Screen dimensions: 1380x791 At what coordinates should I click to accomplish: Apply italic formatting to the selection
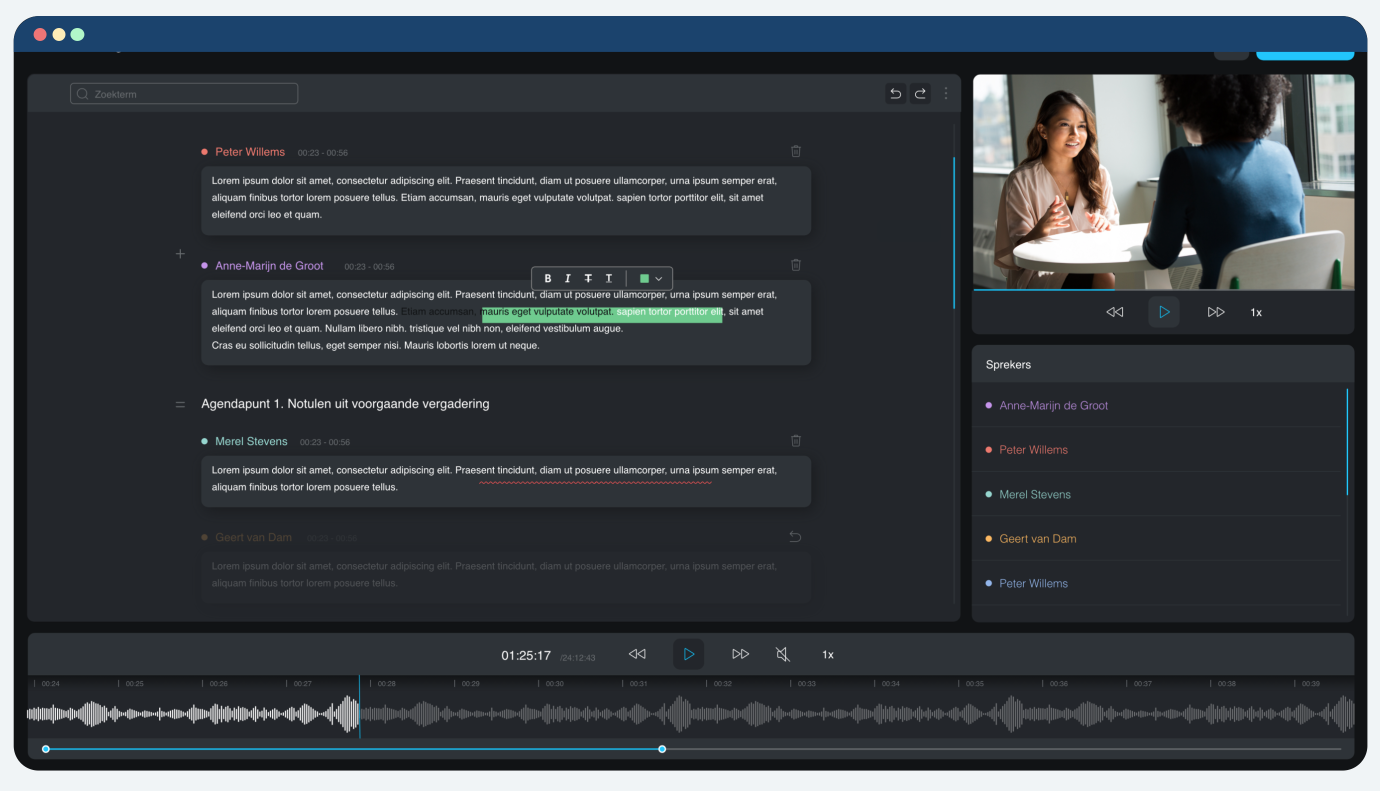568,278
